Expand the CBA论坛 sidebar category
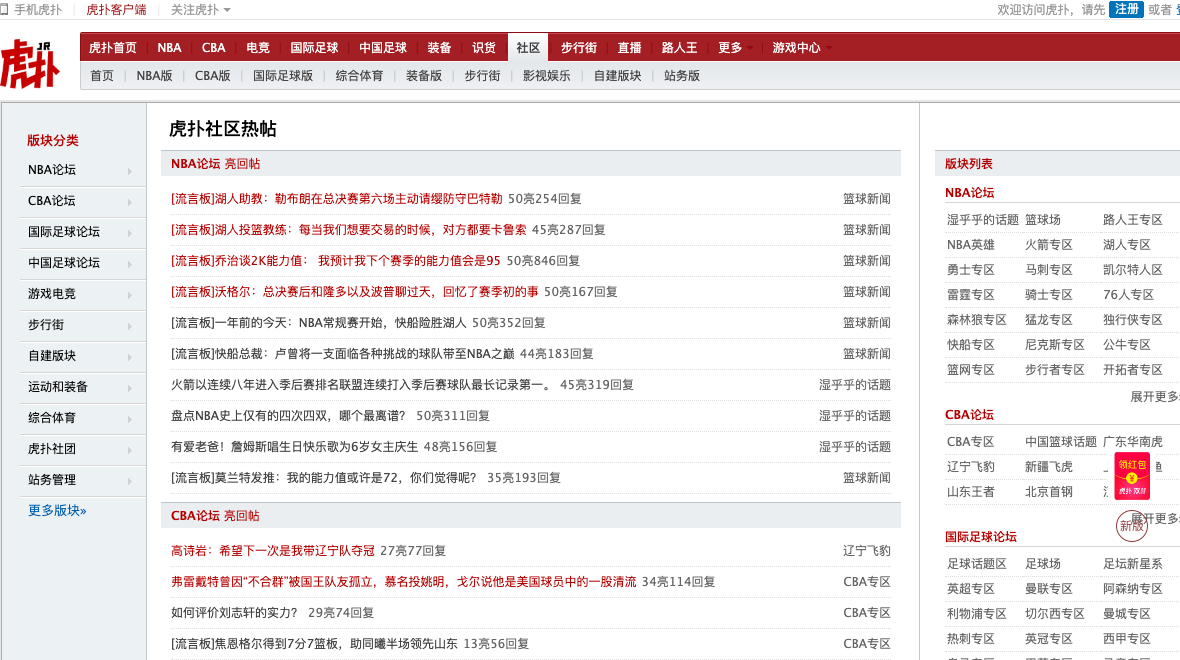This screenshot has height=660, width=1180. point(81,201)
